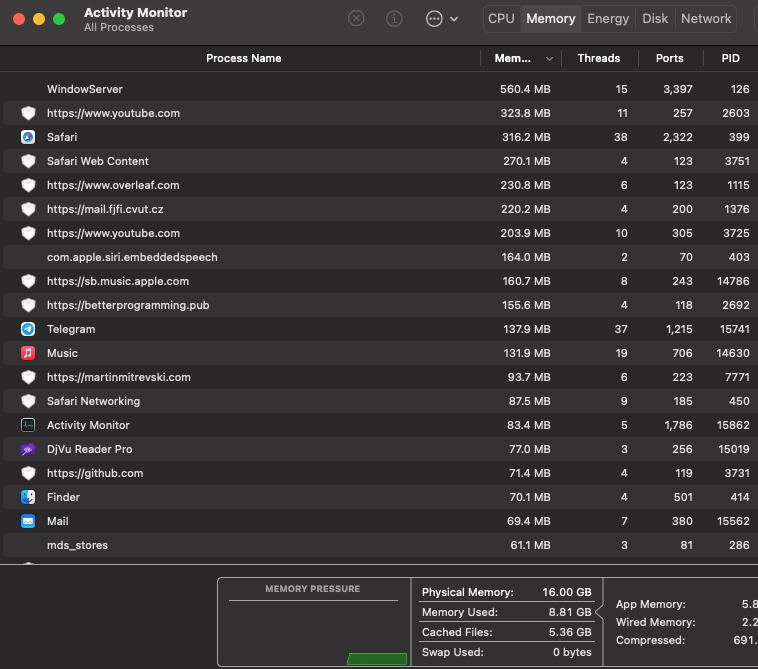The width and height of the screenshot is (758, 669).
Task: Click the stop process (X) toolbar icon
Action: [356, 19]
